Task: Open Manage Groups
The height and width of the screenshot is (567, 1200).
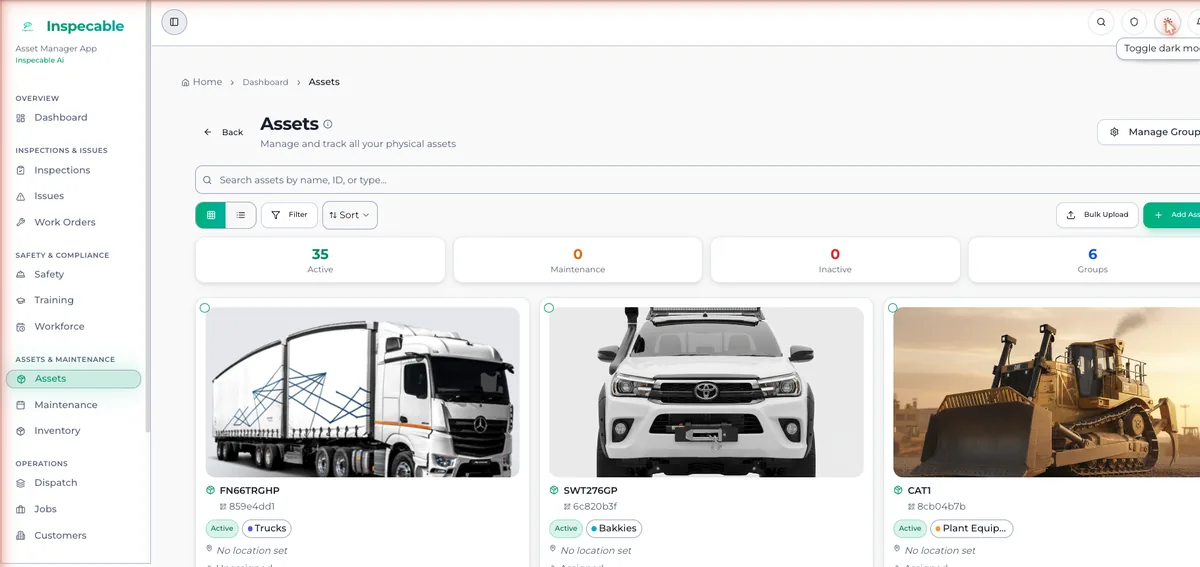Action: [1150, 132]
